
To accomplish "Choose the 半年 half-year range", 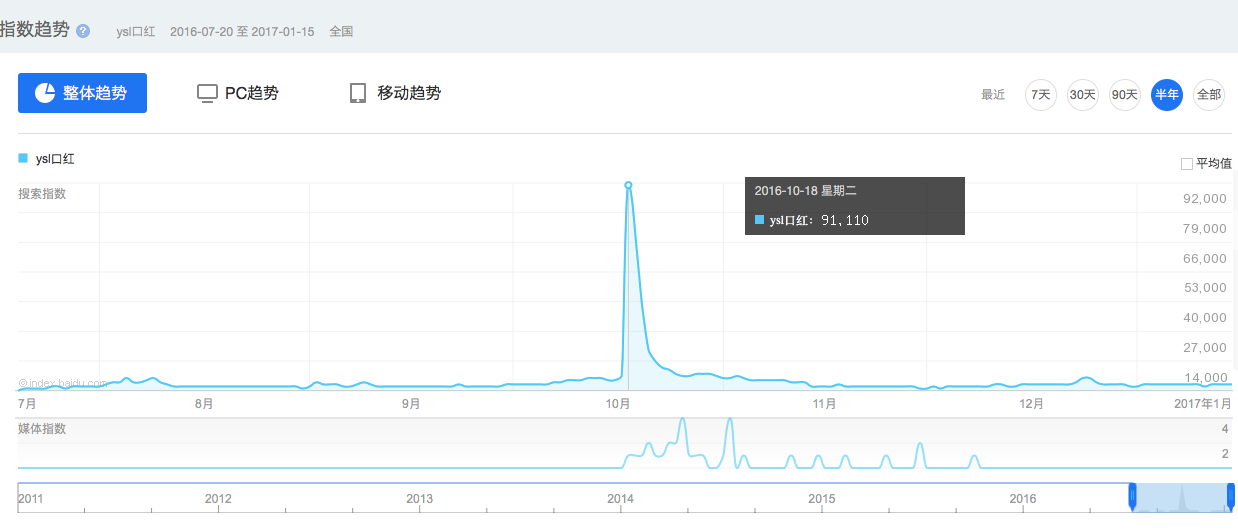I will click(1167, 95).
